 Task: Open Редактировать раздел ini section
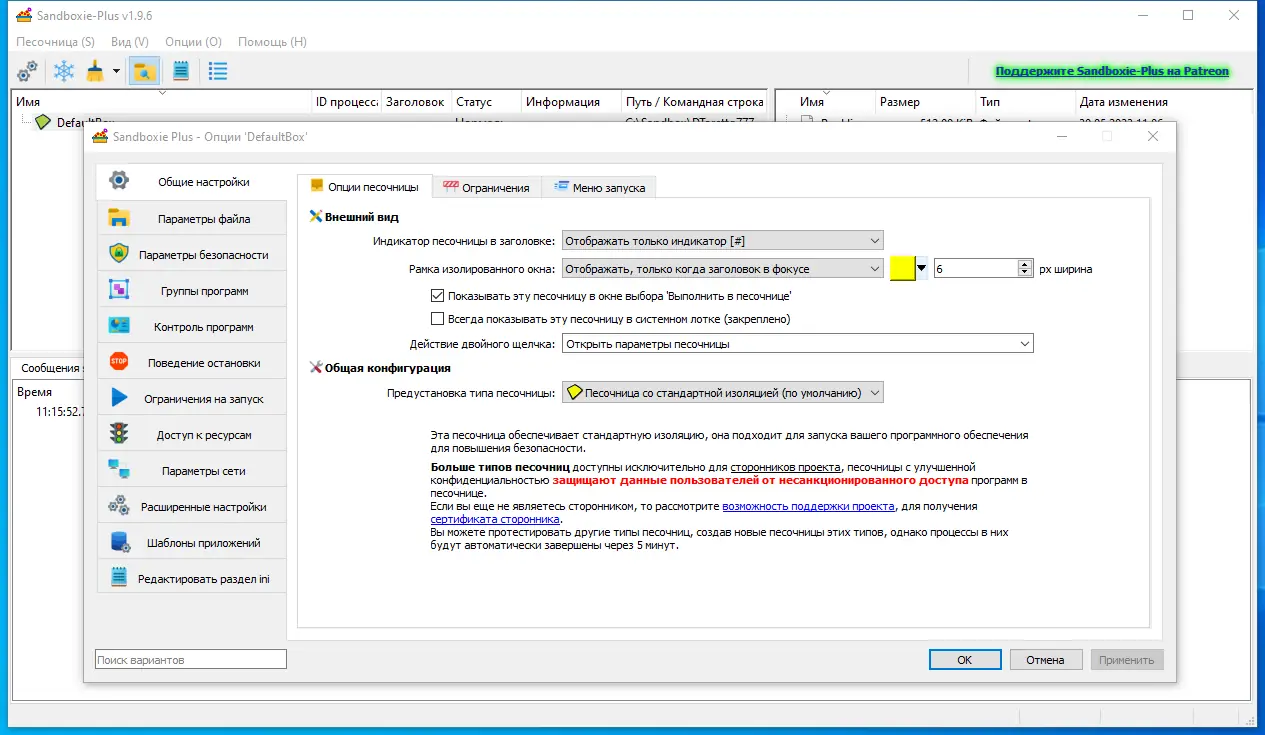tap(191, 578)
